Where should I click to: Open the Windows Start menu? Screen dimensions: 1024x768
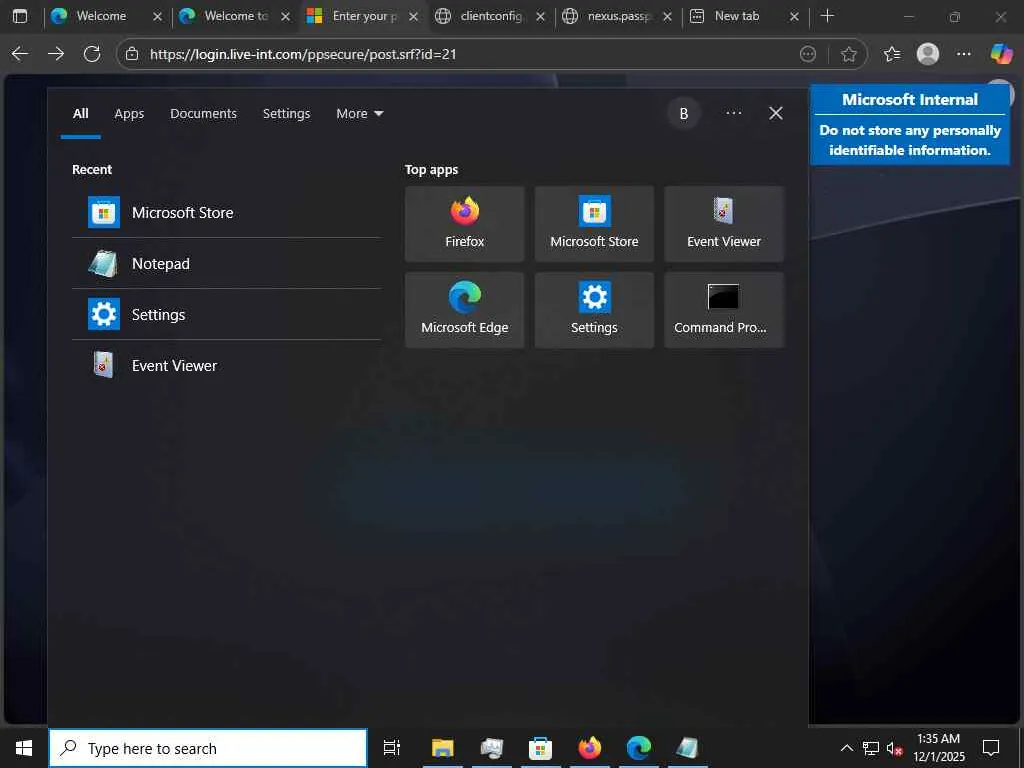[x=24, y=748]
